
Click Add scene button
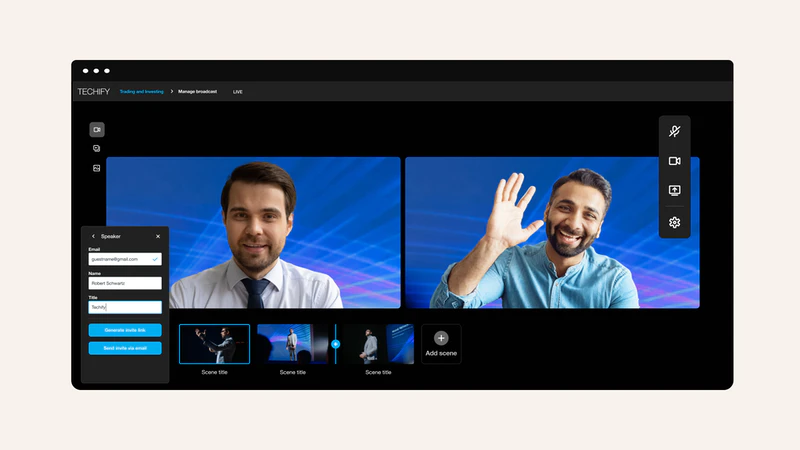pyautogui.click(x=441, y=344)
